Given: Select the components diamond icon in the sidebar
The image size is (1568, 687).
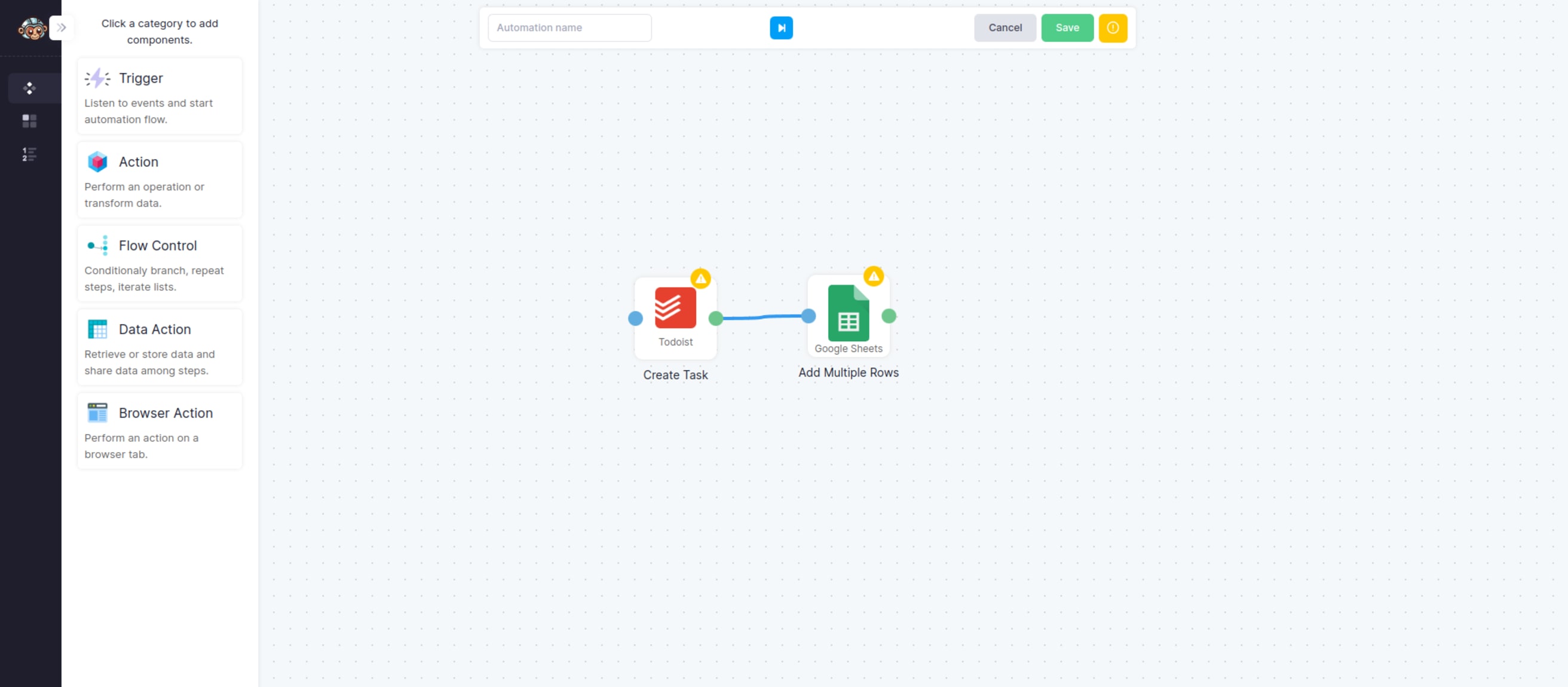Looking at the screenshot, I should coord(29,88).
